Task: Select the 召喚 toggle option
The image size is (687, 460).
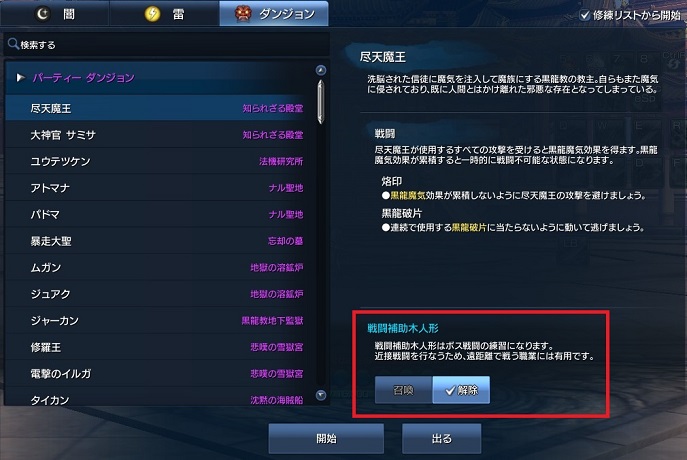Action: (x=404, y=390)
